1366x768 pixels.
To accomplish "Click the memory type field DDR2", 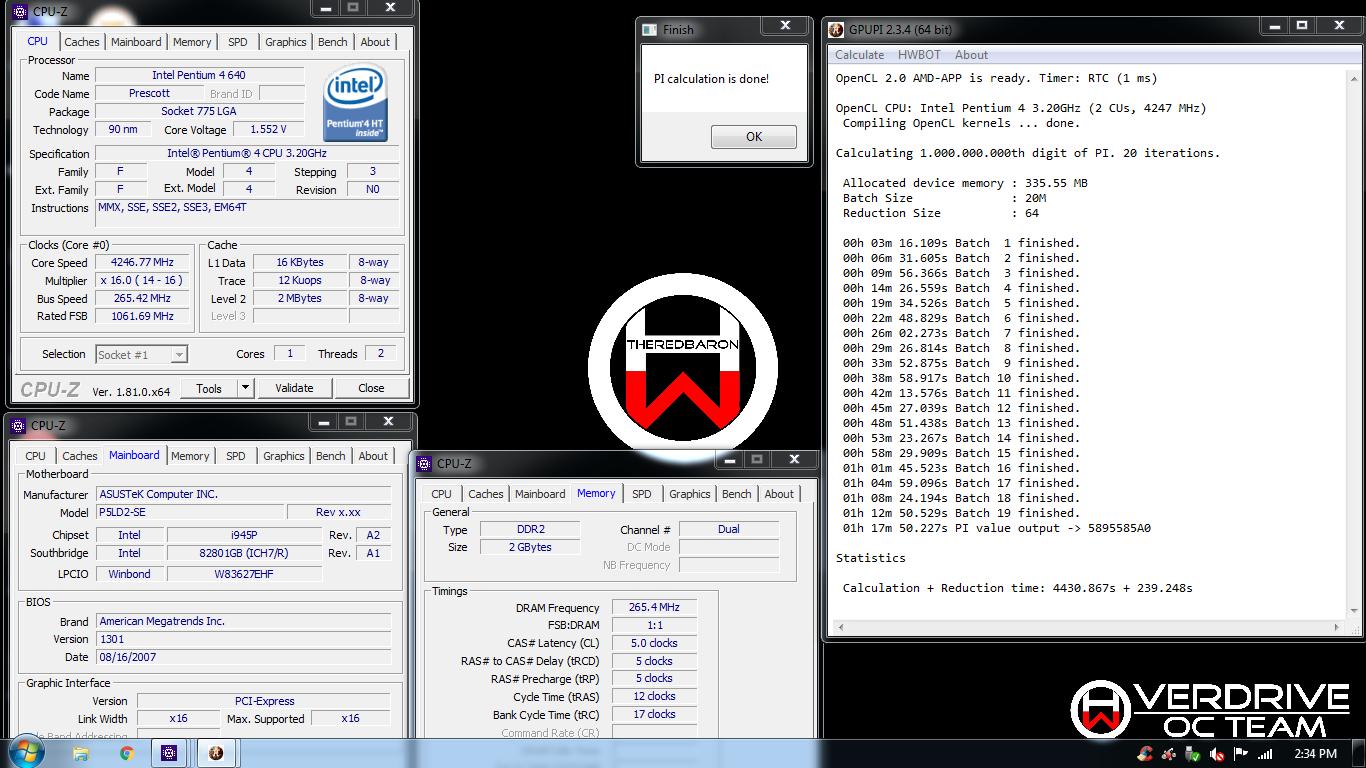I will click(529, 530).
